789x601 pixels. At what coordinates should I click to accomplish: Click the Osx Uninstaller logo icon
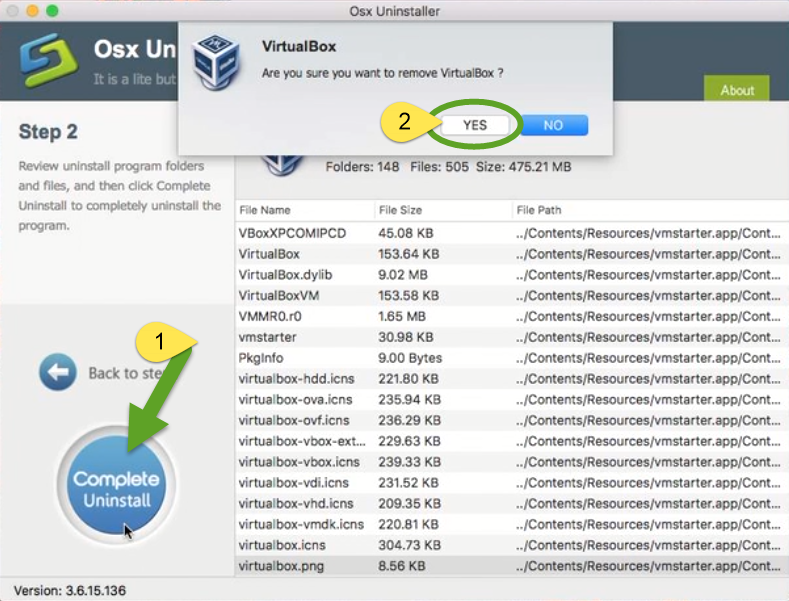click(x=49, y=60)
